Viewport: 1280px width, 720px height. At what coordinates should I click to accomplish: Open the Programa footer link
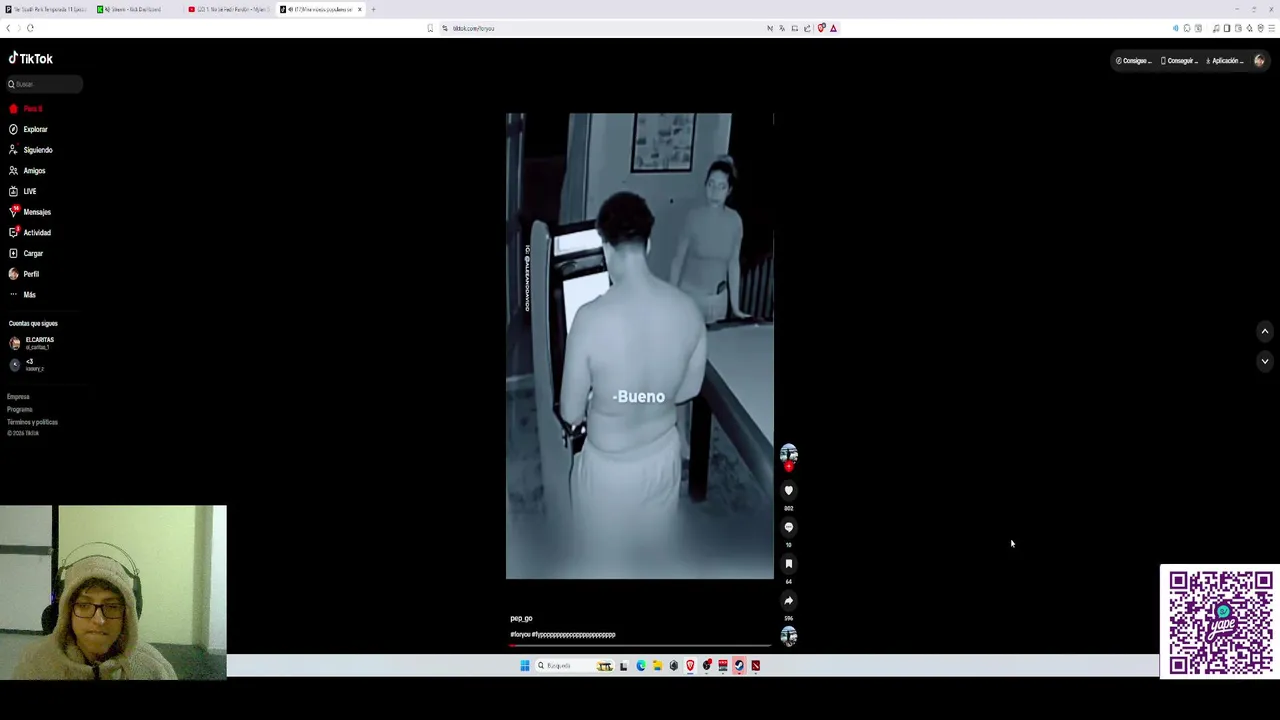click(20, 409)
